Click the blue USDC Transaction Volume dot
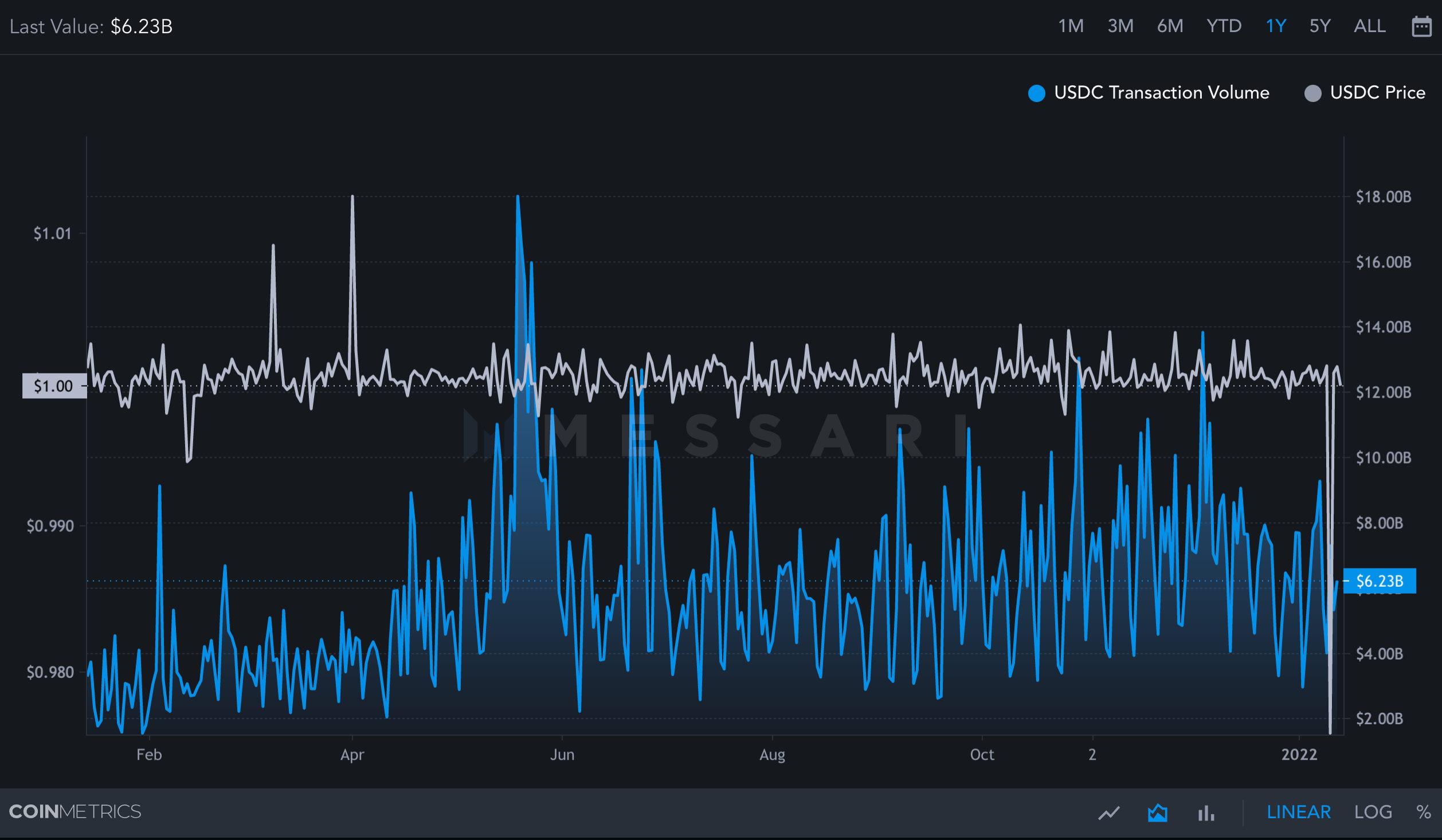 coord(1036,93)
